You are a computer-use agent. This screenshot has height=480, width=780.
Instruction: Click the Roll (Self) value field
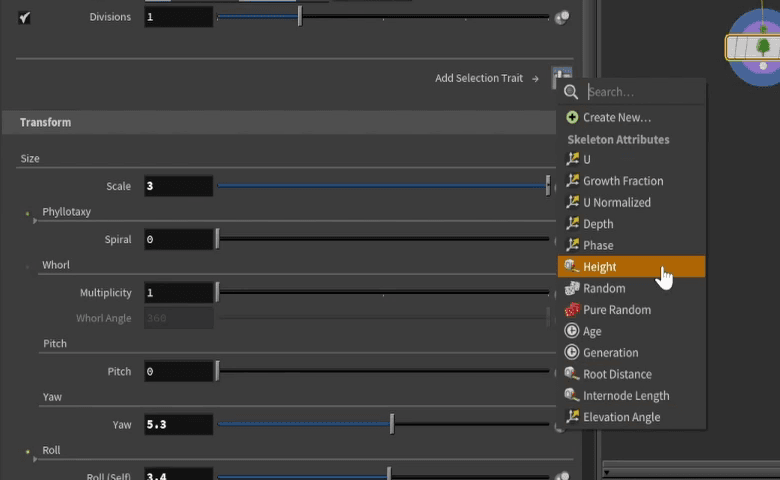179,474
